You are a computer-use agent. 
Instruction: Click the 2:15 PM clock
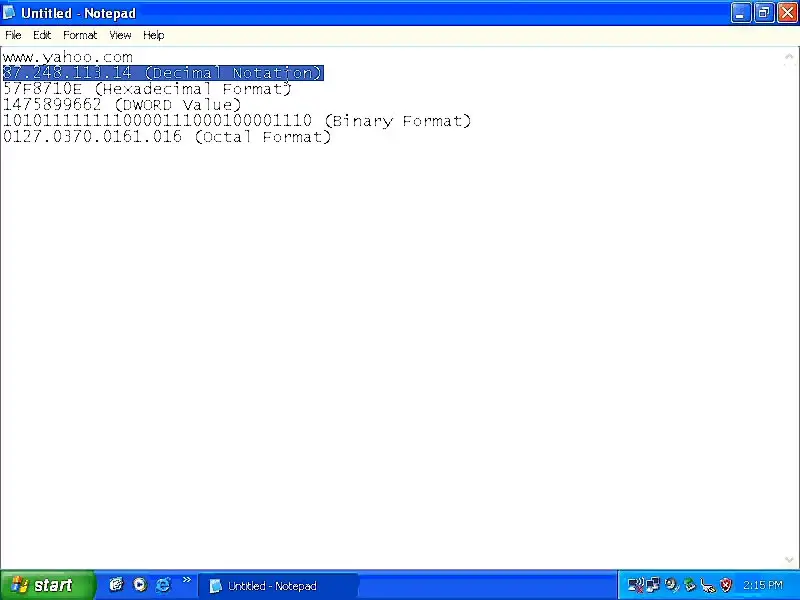763,585
